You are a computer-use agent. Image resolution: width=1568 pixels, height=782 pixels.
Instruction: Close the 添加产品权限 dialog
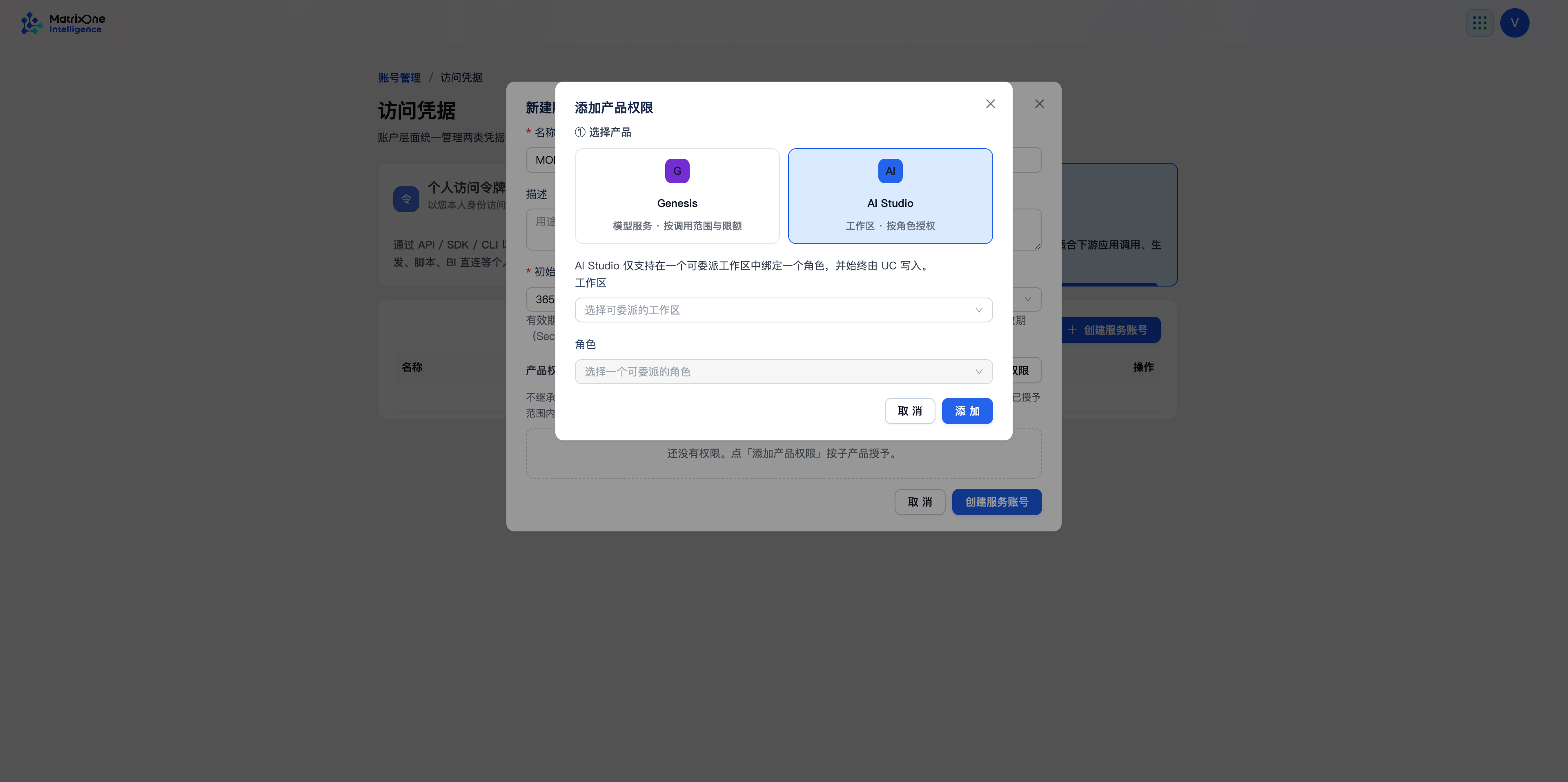pyautogui.click(x=990, y=104)
